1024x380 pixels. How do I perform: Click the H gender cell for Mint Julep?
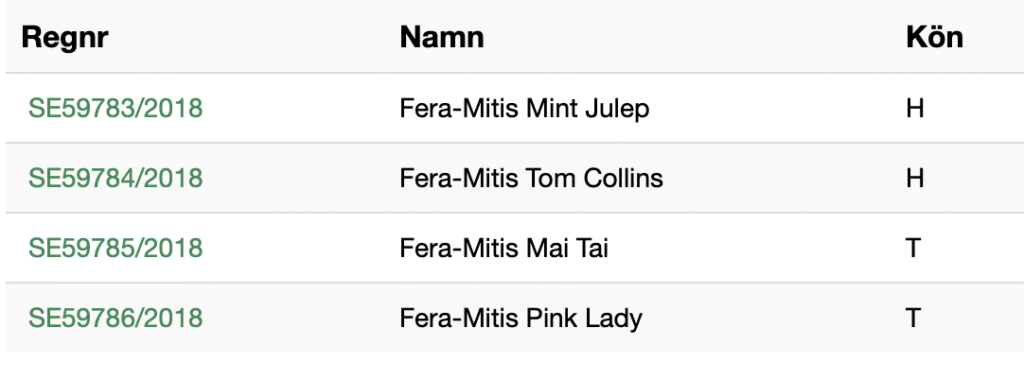(915, 108)
